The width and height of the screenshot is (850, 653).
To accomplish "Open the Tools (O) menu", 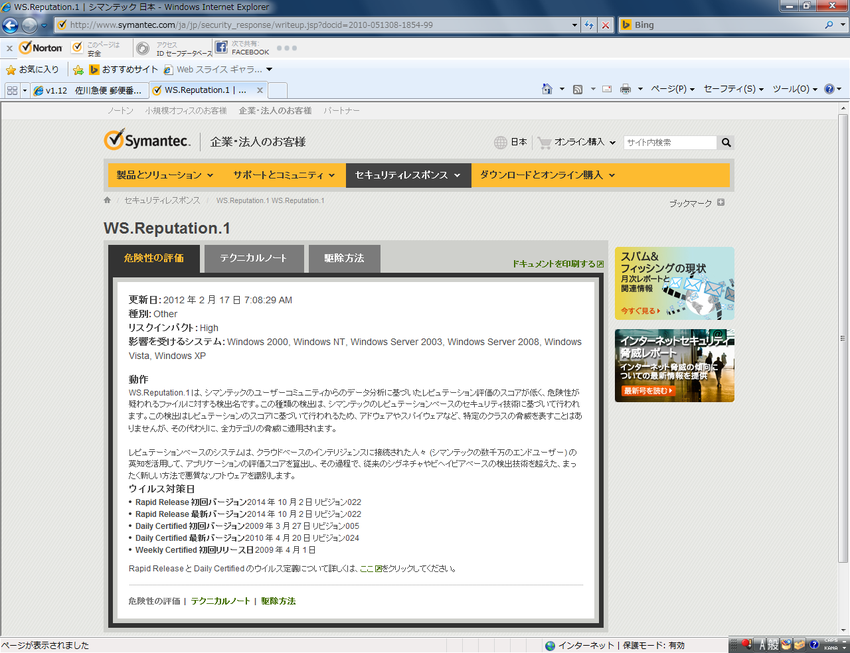I will tap(795, 89).
